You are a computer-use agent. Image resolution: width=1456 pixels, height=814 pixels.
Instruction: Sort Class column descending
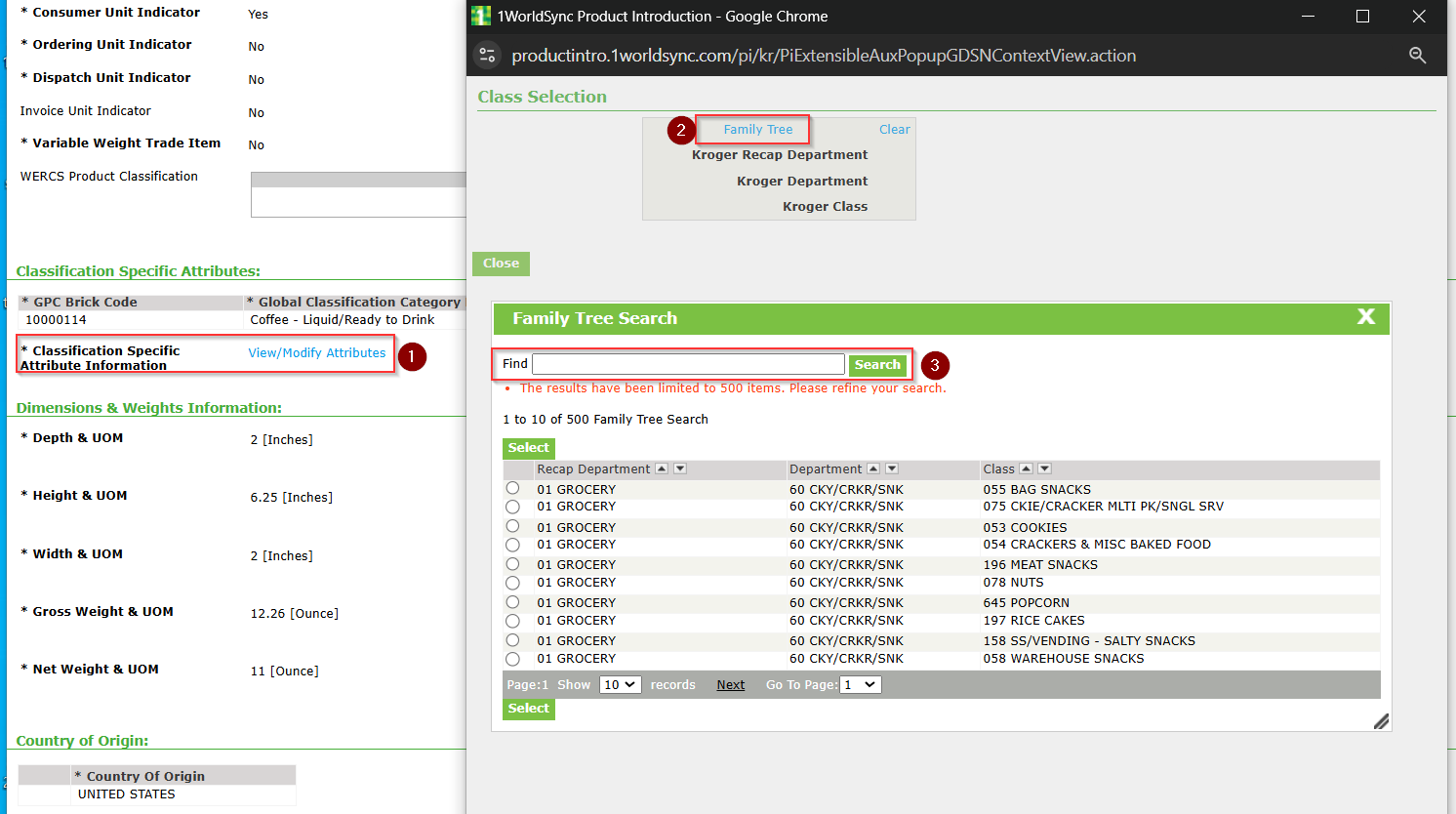click(x=1043, y=468)
